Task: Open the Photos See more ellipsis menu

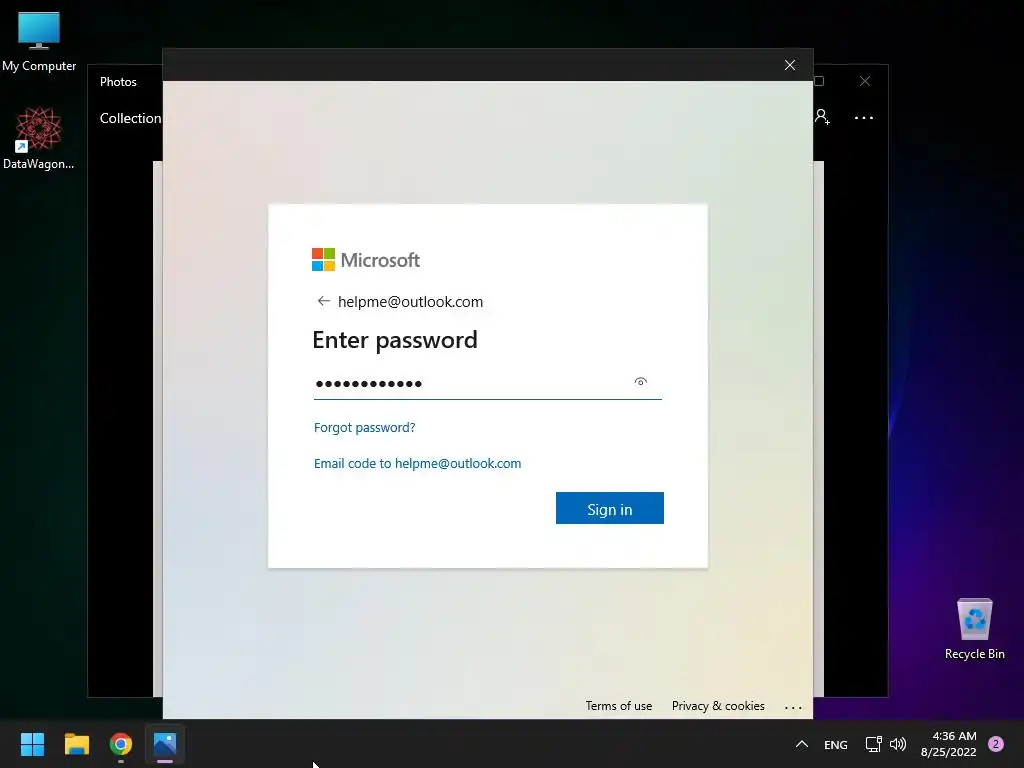Action: click(x=863, y=118)
